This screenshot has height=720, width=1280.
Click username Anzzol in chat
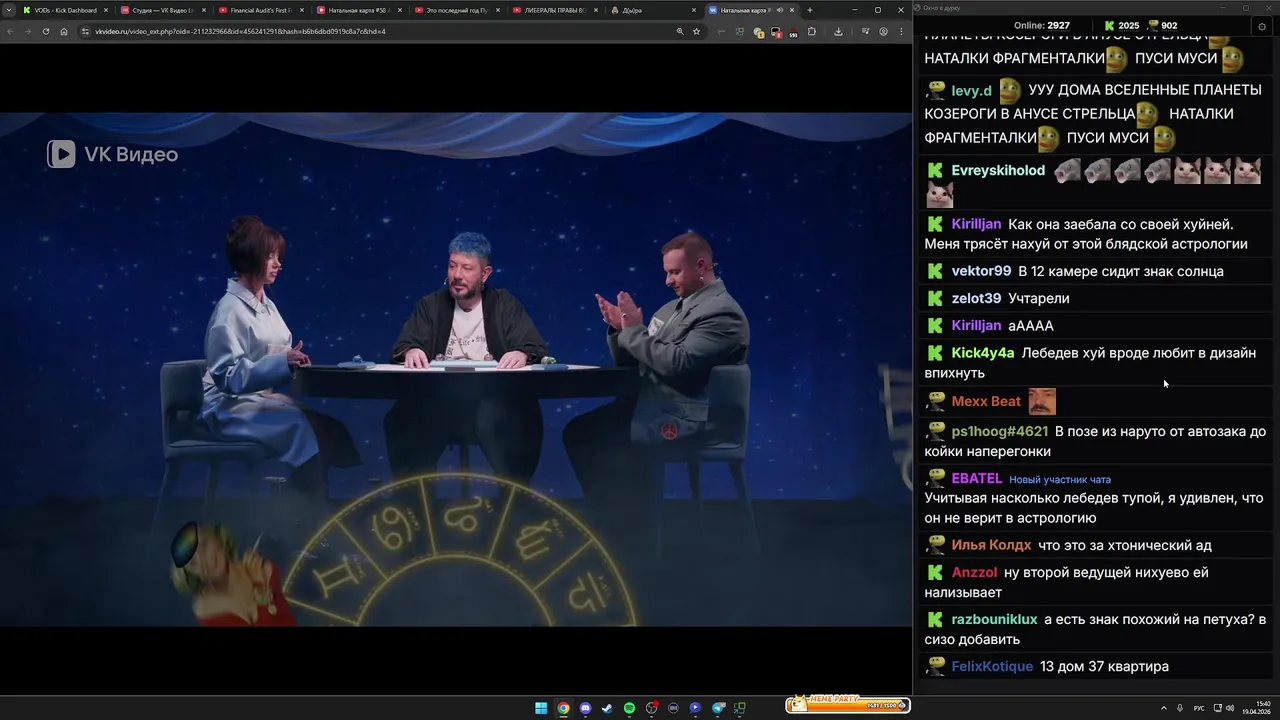coord(974,573)
